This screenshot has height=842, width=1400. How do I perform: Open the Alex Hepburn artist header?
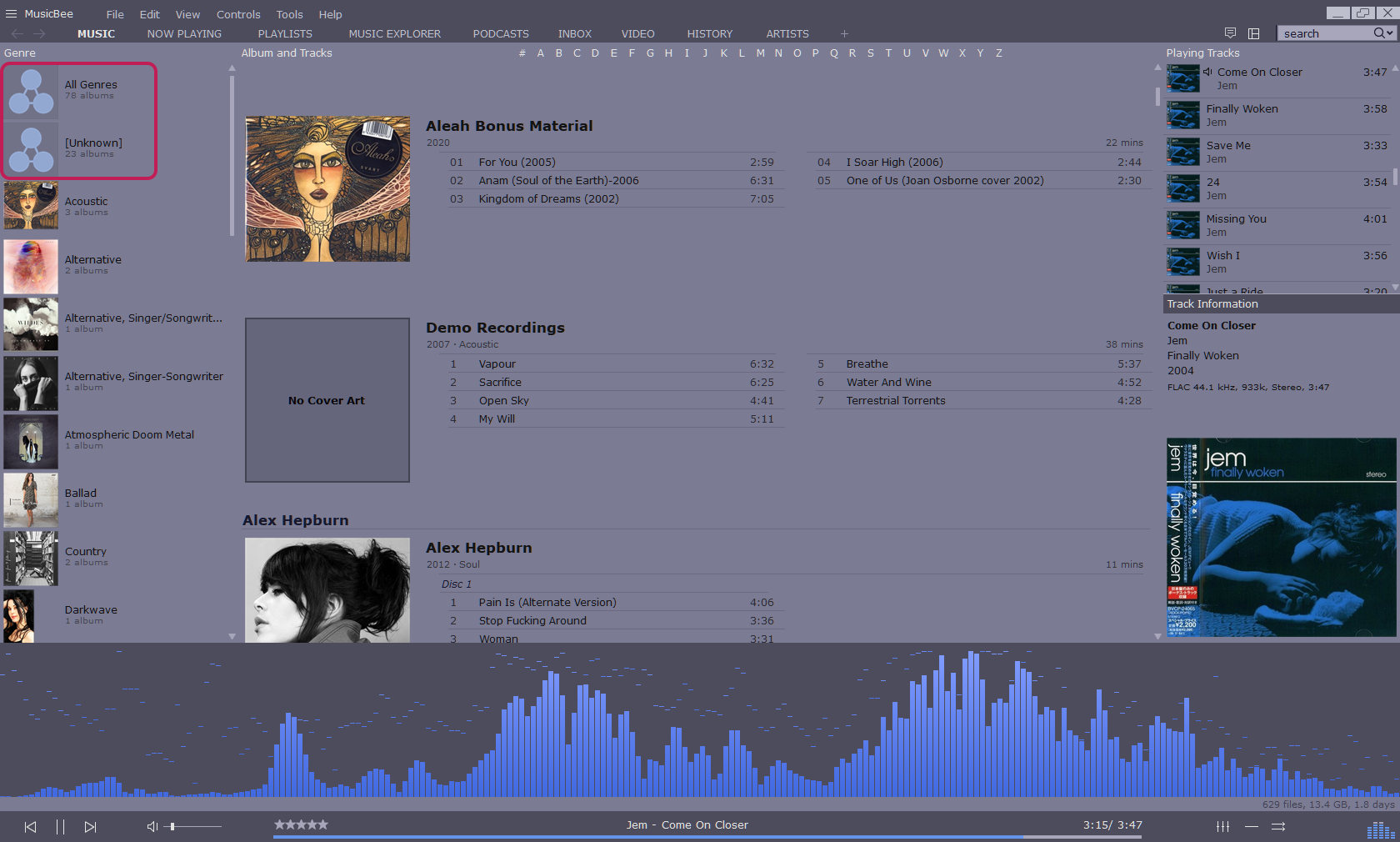click(296, 520)
